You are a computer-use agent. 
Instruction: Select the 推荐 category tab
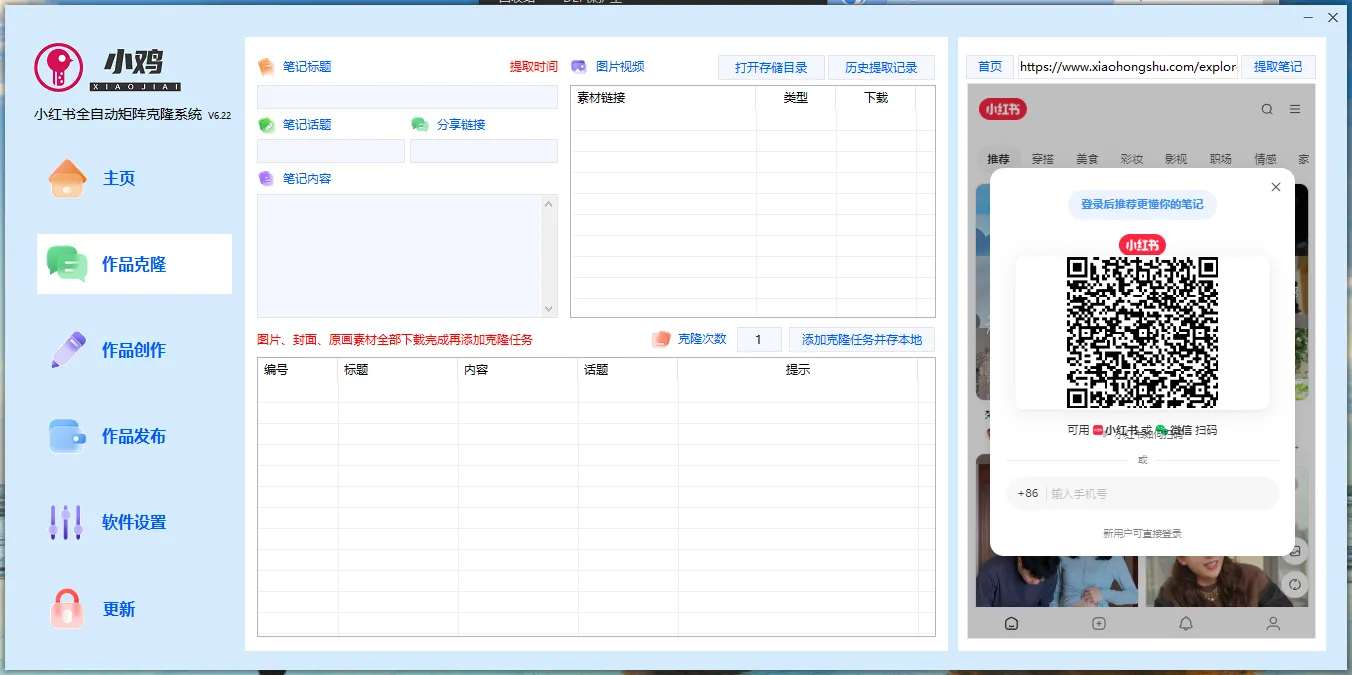tap(998, 159)
